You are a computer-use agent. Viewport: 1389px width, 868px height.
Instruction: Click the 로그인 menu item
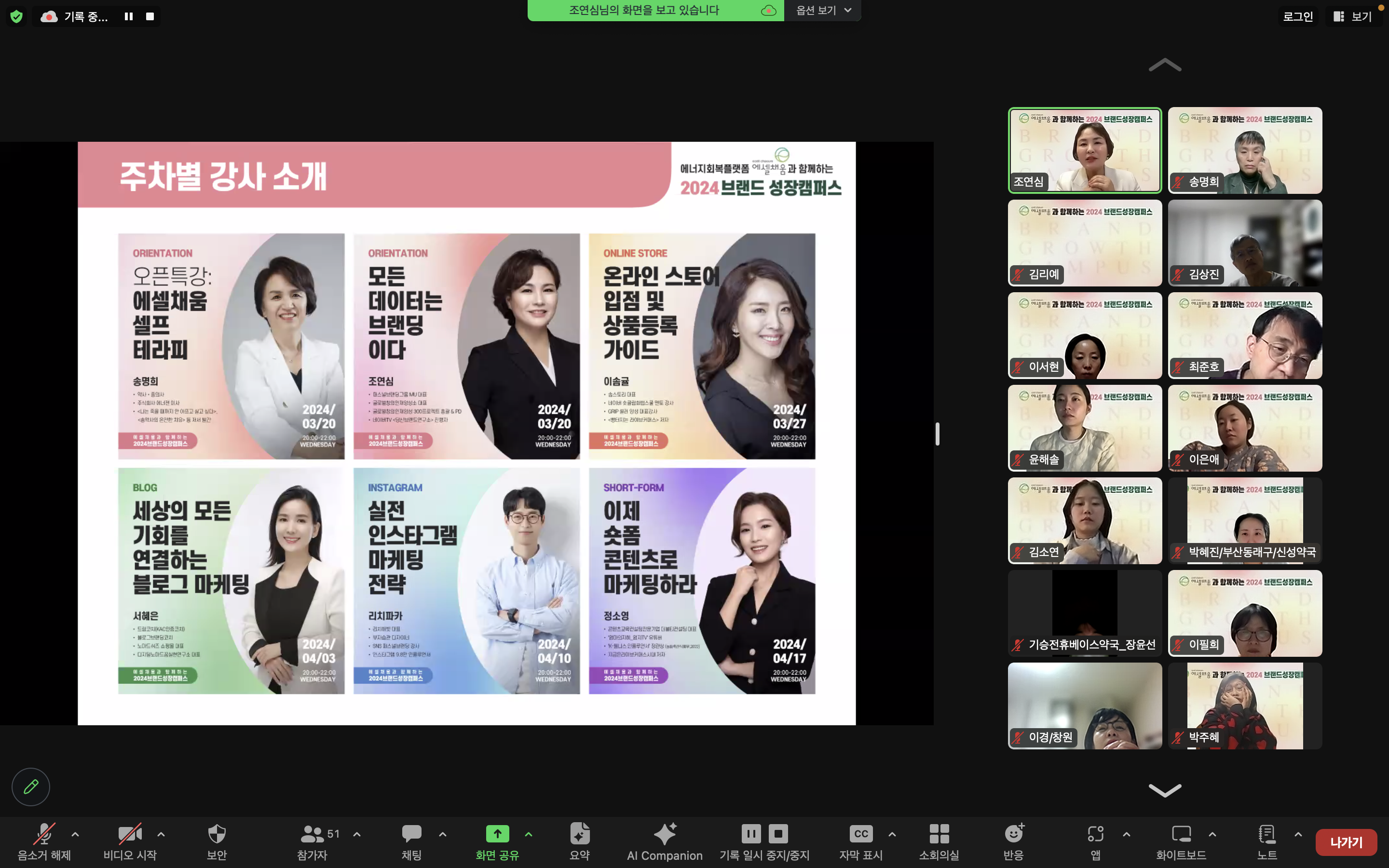[1298, 16]
